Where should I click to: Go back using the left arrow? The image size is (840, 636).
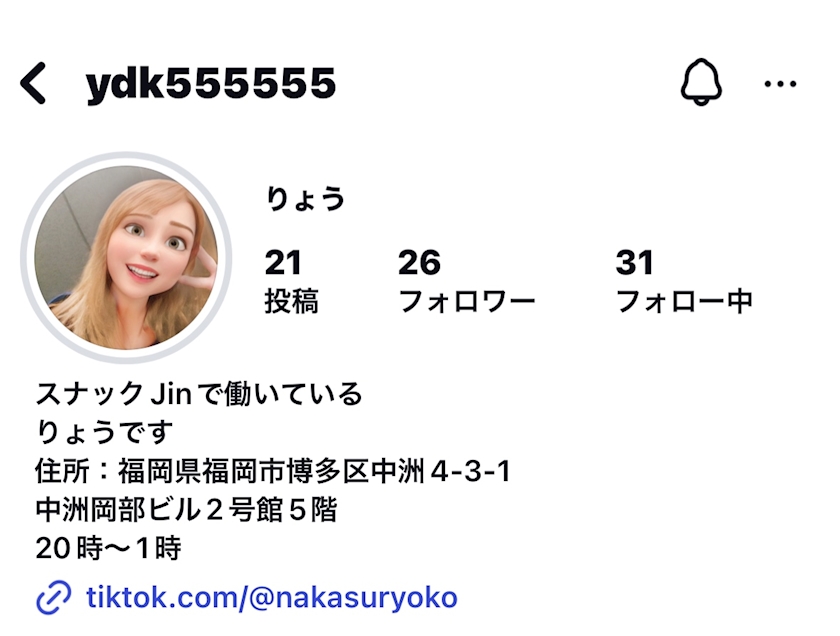pos(33,83)
